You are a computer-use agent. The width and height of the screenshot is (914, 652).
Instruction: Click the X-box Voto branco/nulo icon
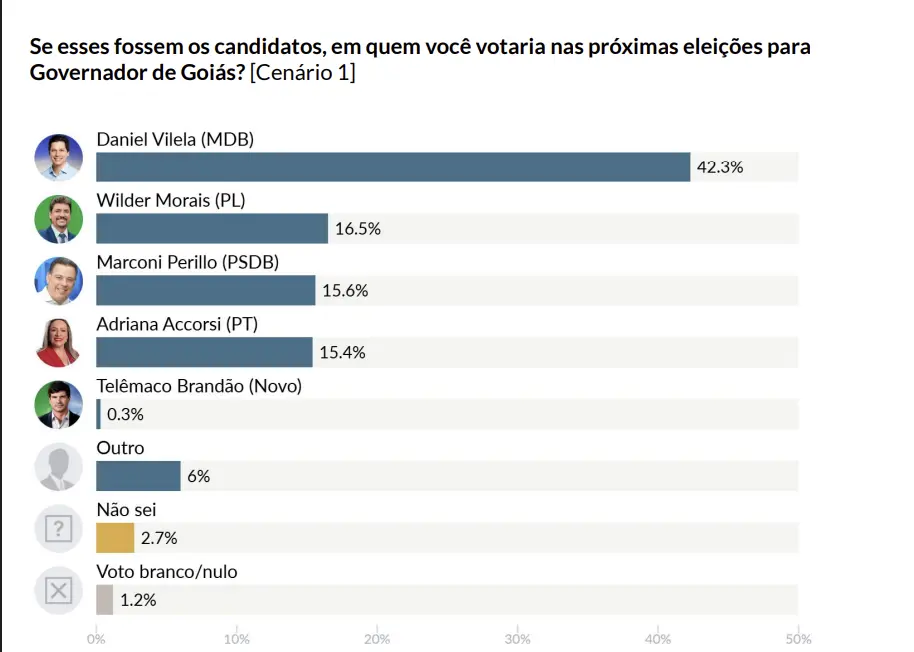point(59,591)
